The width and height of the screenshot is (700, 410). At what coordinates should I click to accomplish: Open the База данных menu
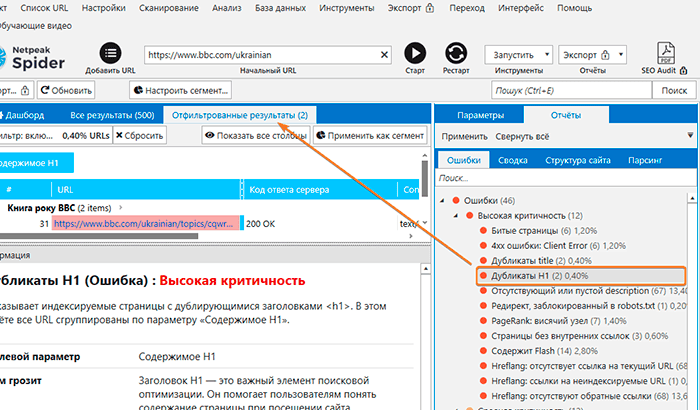click(280, 8)
